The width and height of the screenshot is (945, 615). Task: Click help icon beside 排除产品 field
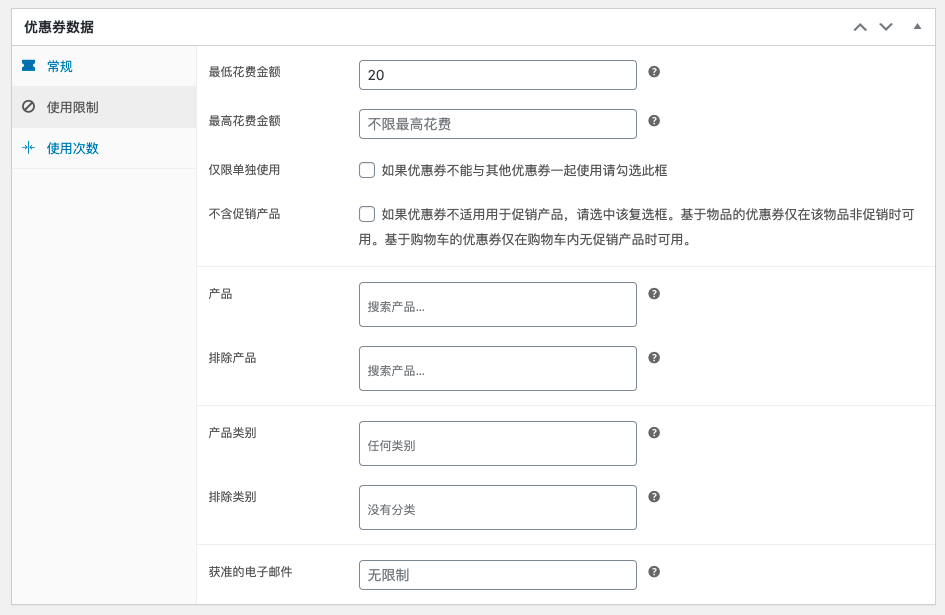point(654,358)
